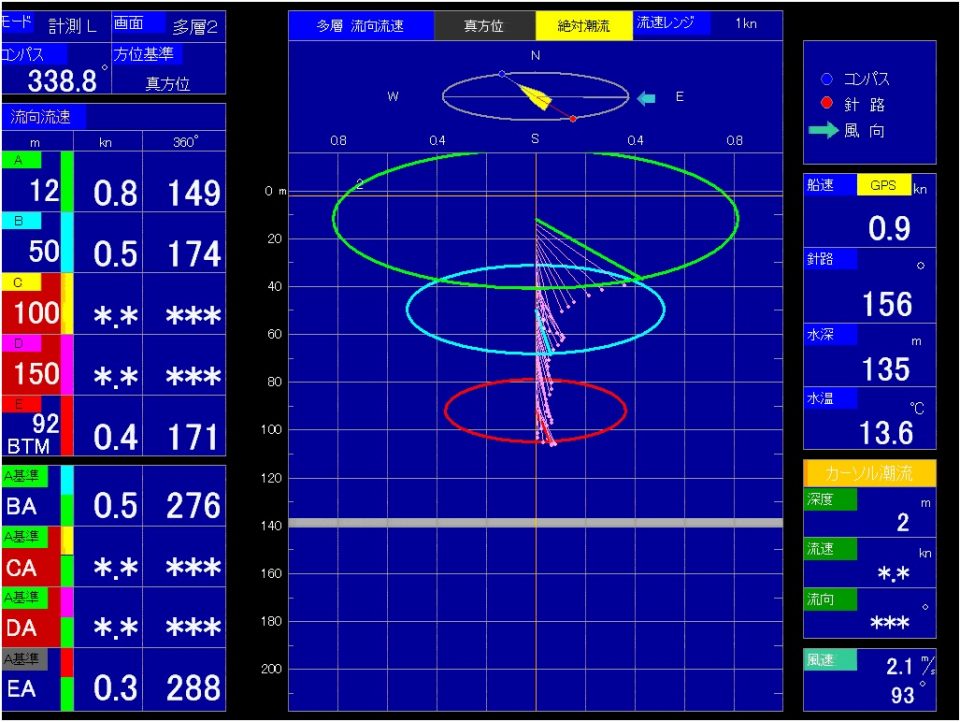
Task: Click the blue compass dot on ellipse
Action: [502, 74]
